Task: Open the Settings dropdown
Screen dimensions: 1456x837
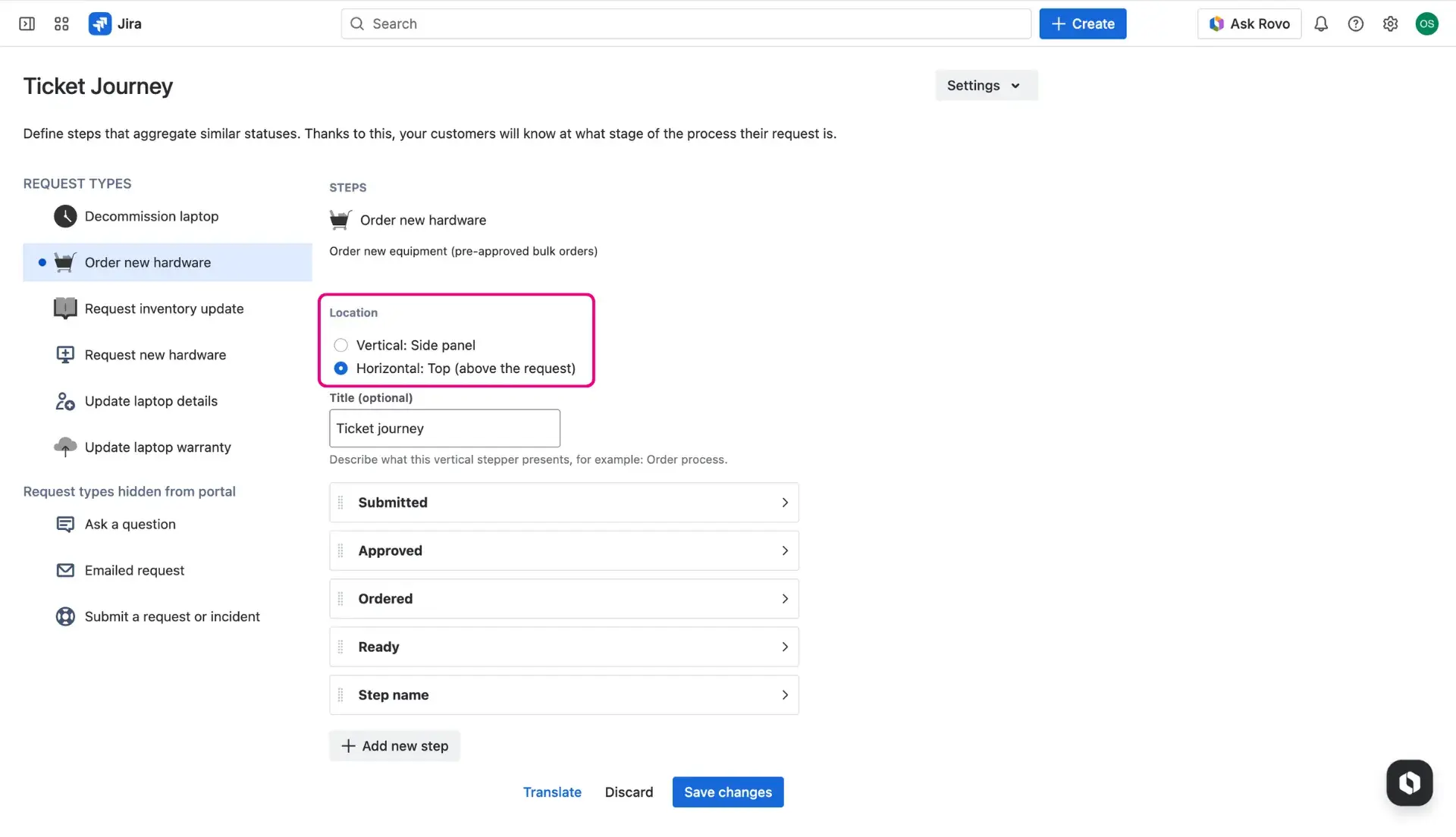Action: coord(985,85)
